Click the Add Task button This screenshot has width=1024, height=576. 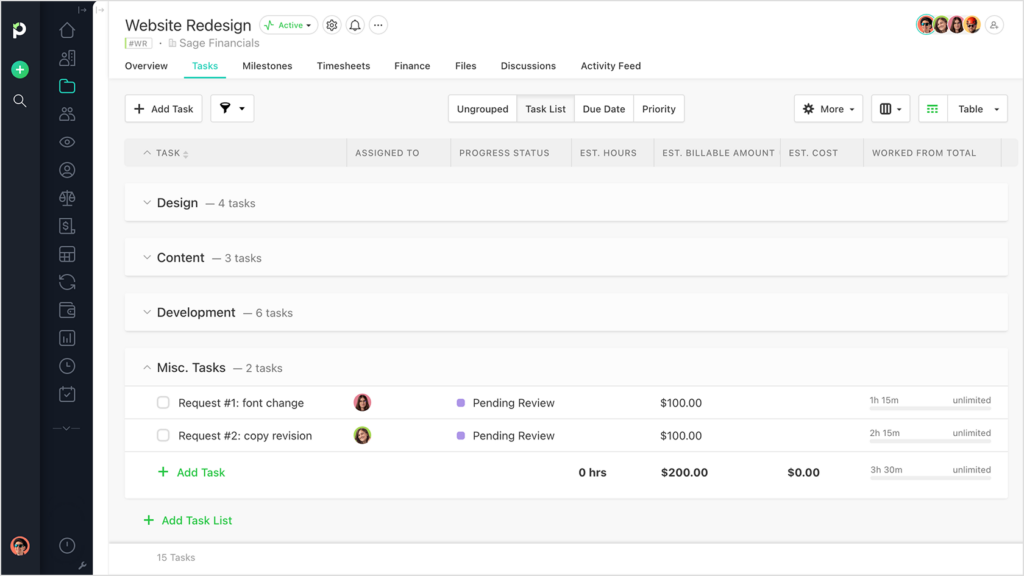pyautogui.click(x=163, y=108)
